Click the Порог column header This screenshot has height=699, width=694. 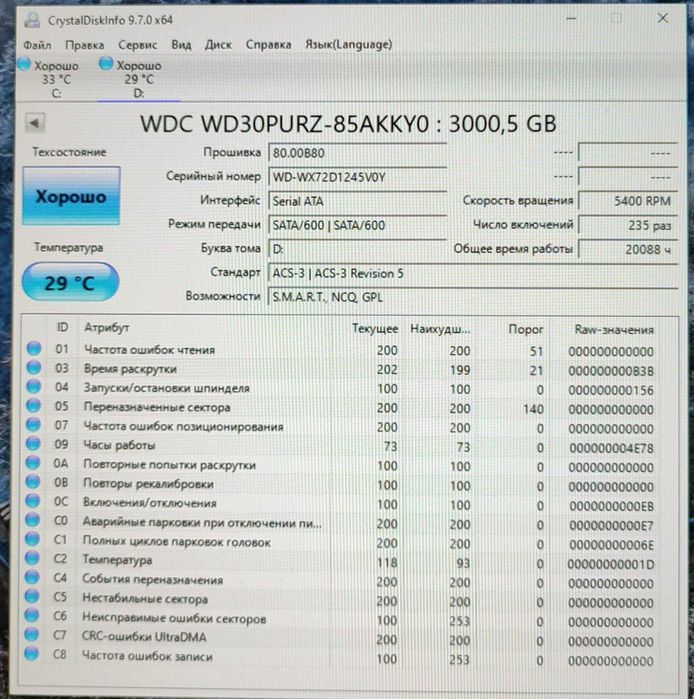(x=526, y=330)
